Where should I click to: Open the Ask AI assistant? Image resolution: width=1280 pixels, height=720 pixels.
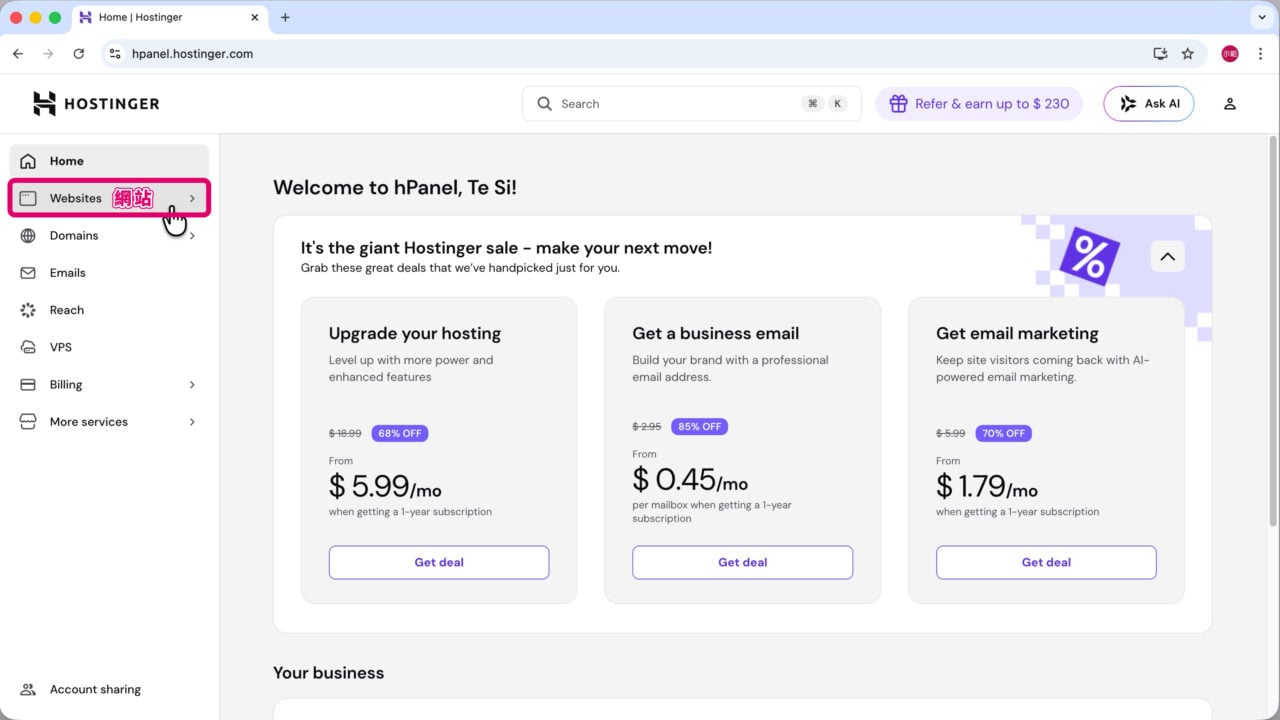coord(1148,103)
